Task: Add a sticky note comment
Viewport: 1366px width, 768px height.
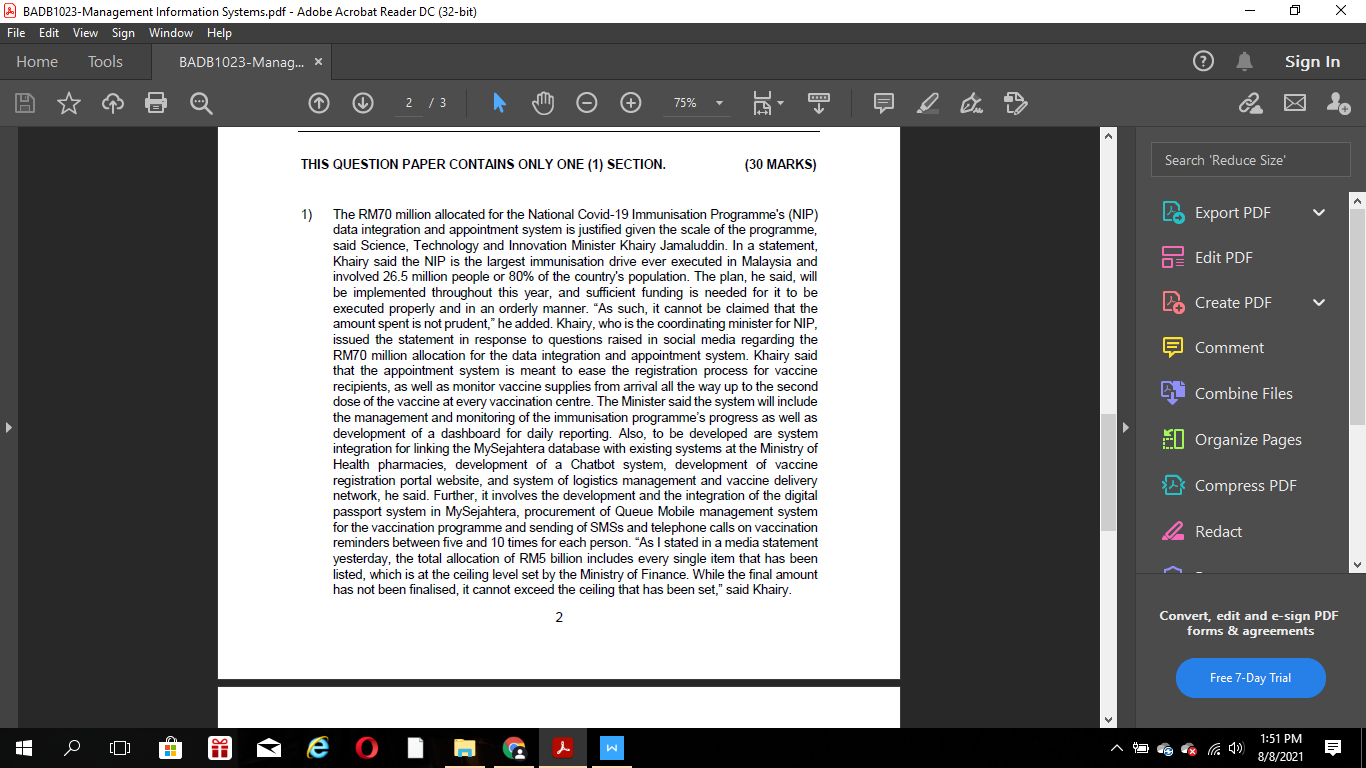Action: coord(884,103)
